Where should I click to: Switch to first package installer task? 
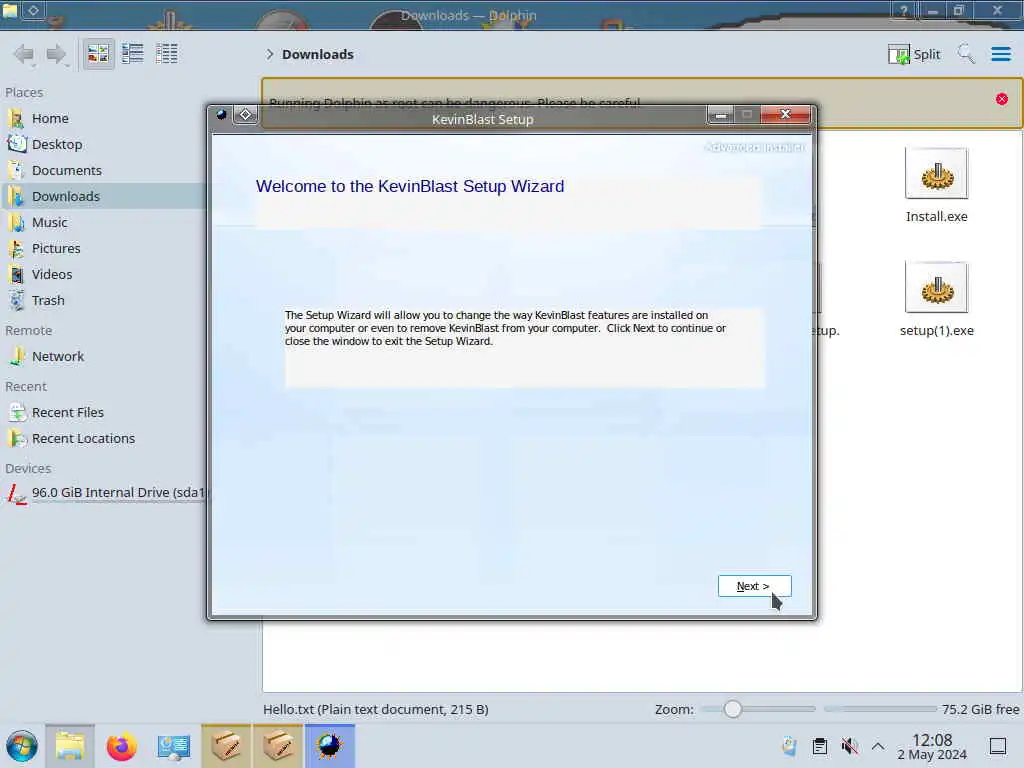226,746
